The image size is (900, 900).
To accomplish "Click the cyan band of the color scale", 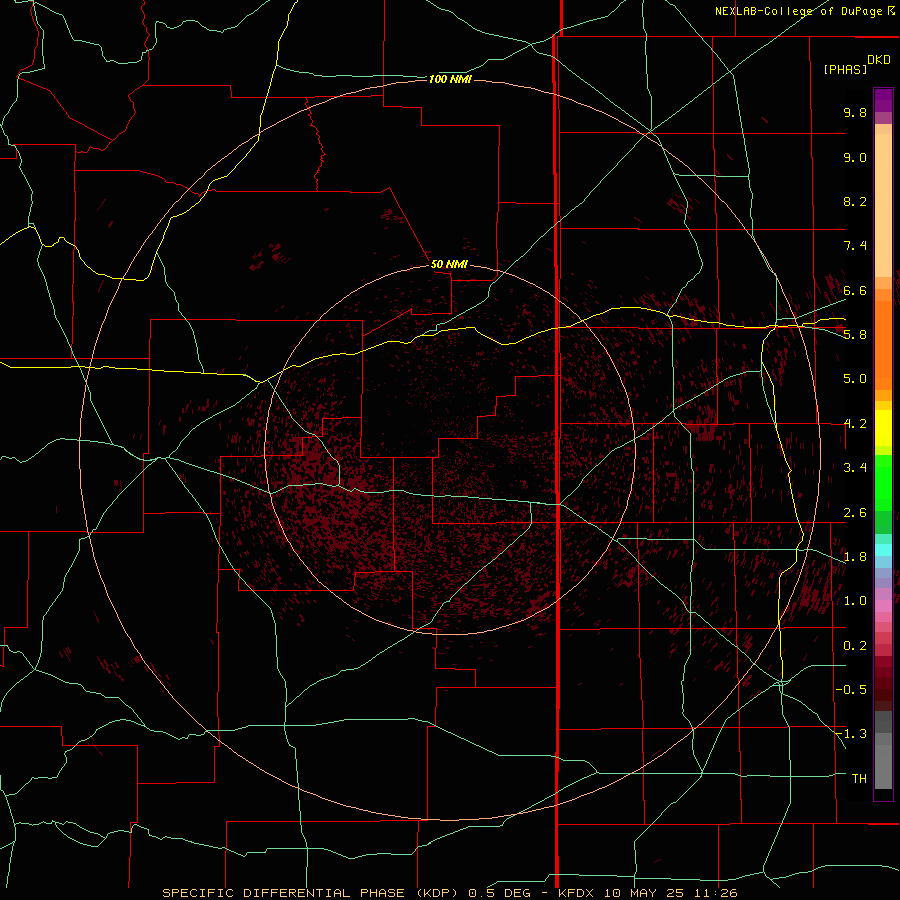I will [x=883, y=550].
